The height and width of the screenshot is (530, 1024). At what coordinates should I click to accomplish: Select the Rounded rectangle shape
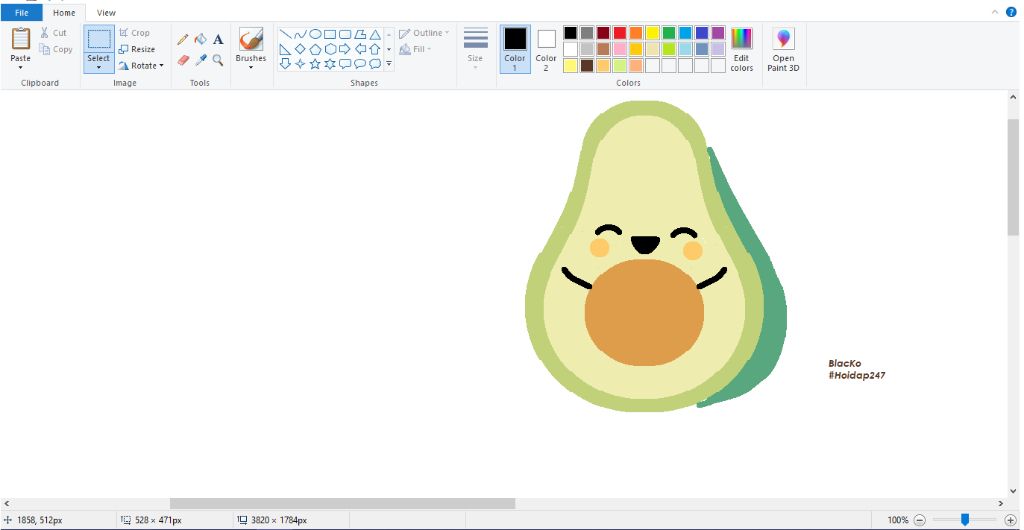point(345,35)
